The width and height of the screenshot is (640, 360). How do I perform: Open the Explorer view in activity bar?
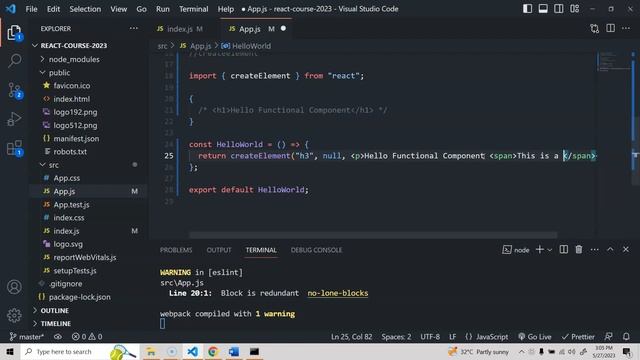tap(14, 33)
